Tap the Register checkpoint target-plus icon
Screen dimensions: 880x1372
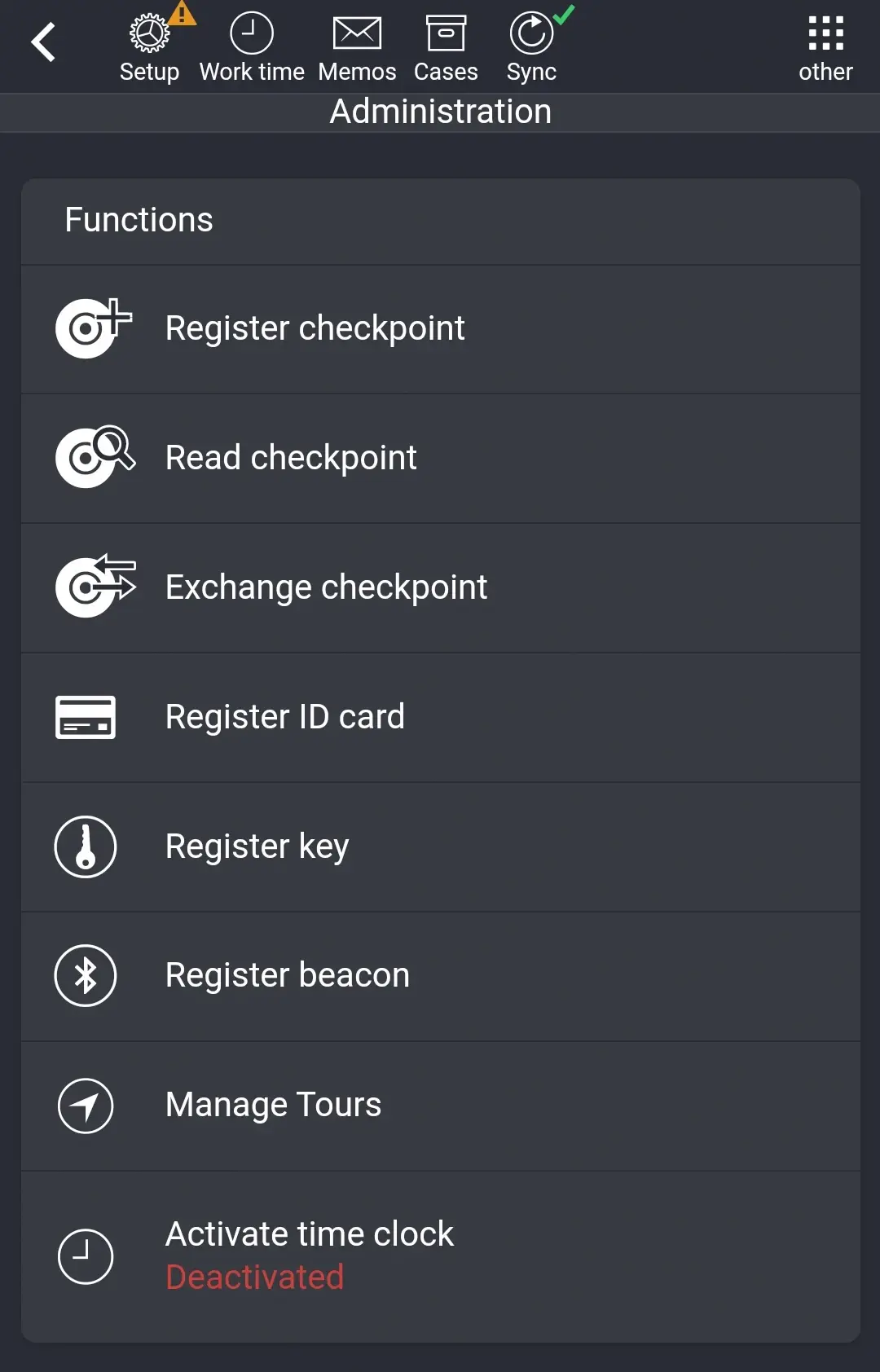91,328
